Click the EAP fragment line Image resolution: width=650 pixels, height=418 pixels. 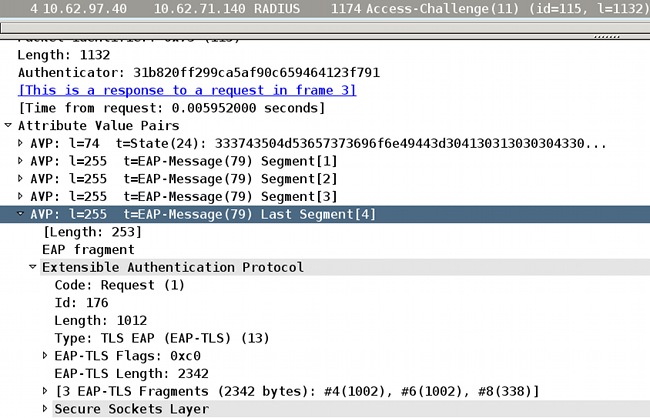click(x=88, y=249)
